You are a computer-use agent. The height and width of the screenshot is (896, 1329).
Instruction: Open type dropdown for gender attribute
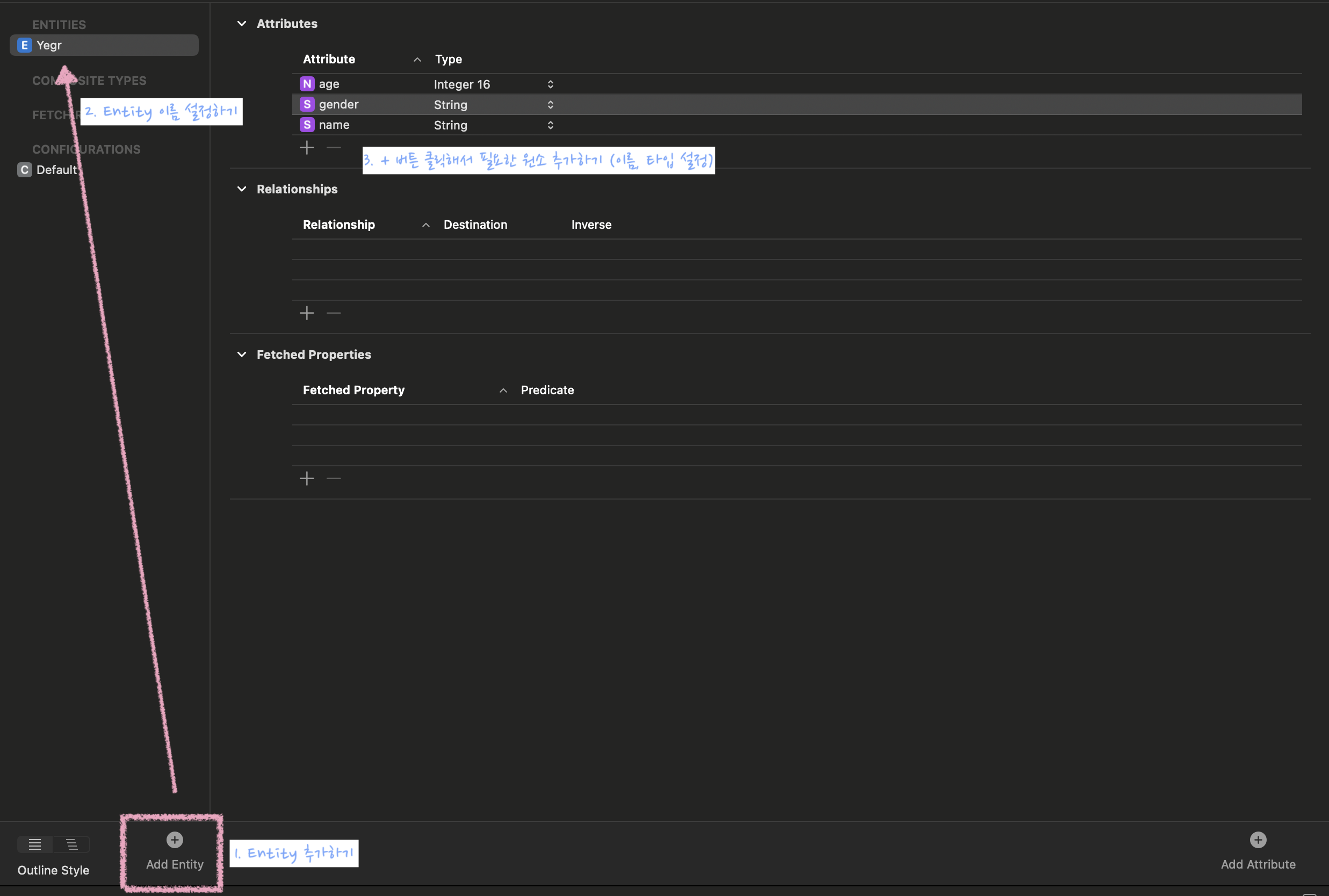pyautogui.click(x=550, y=105)
